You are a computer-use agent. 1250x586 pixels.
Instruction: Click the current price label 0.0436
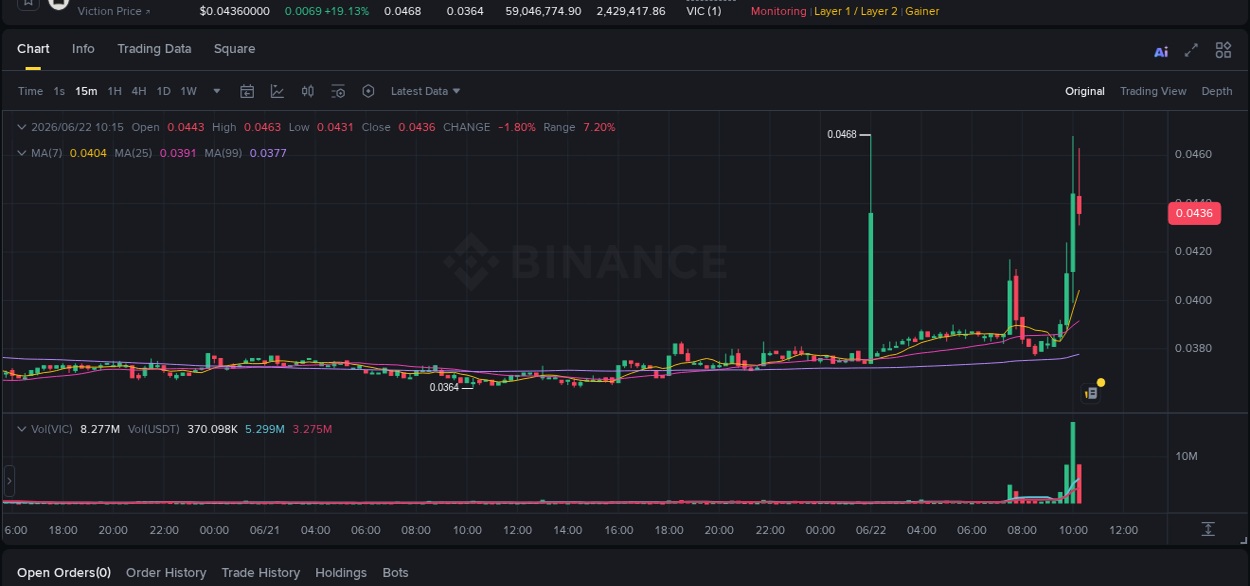point(1194,213)
